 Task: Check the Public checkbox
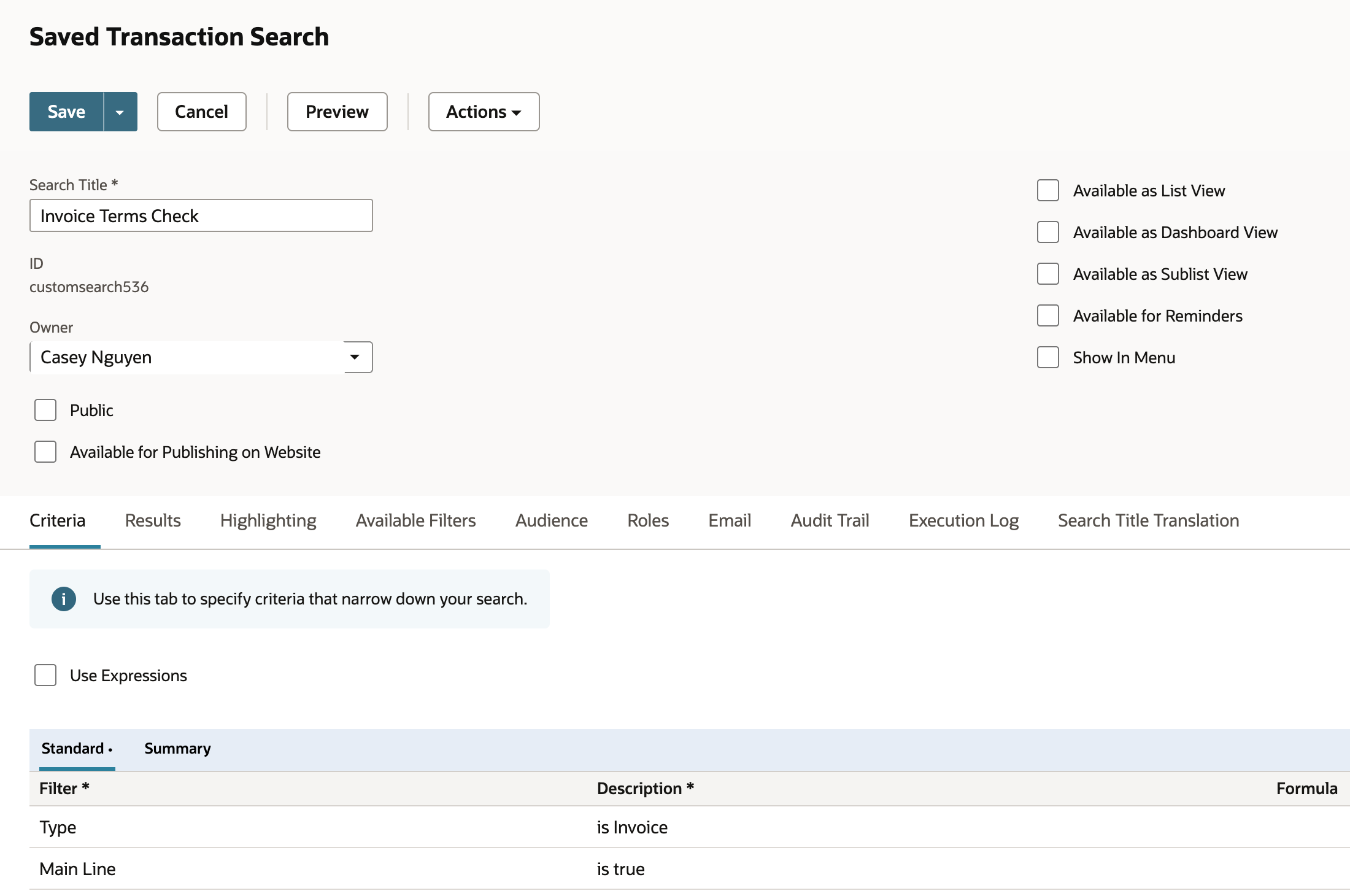[x=45, y=410]
